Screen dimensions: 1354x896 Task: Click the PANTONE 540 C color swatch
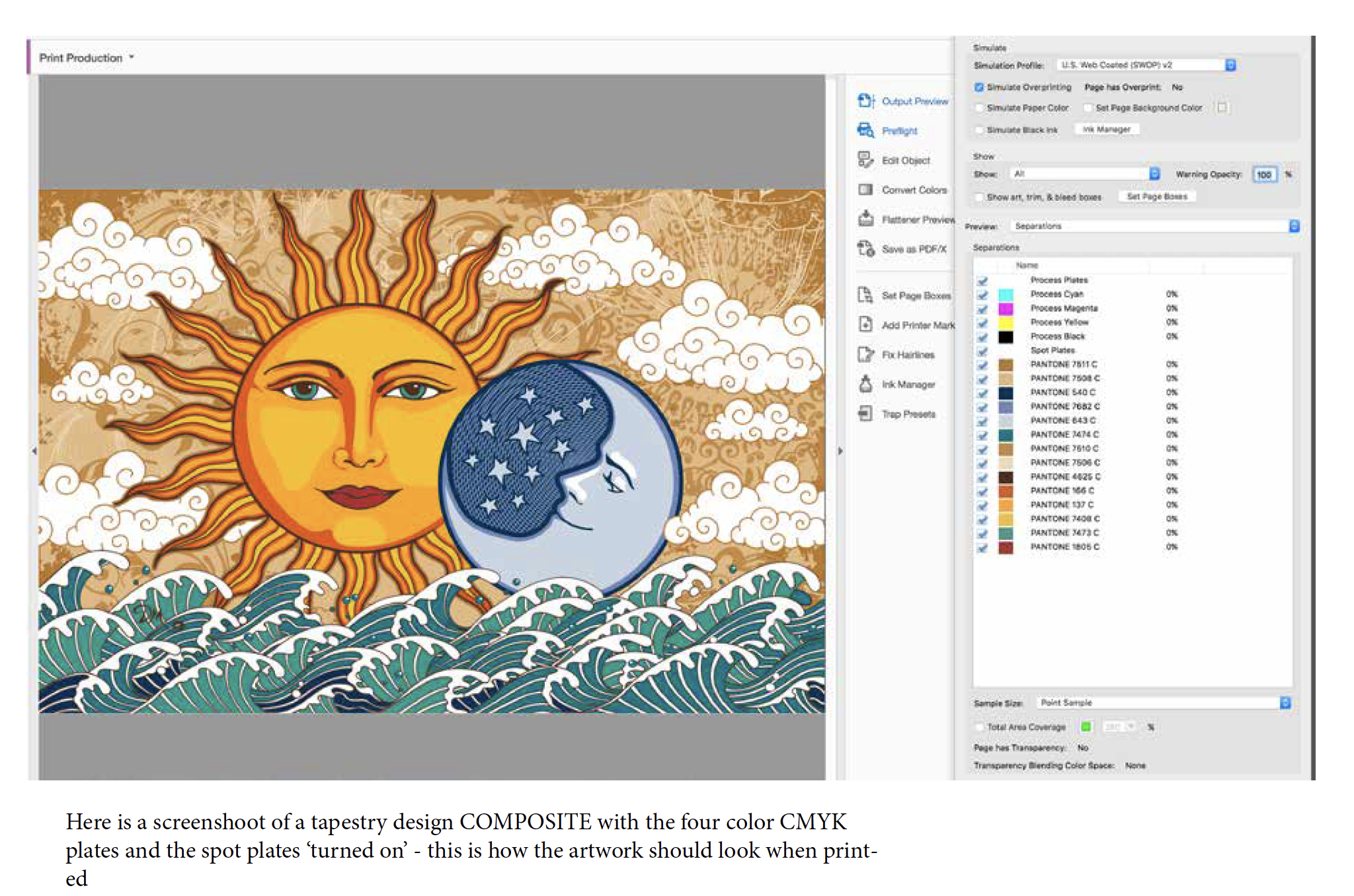1006,392
